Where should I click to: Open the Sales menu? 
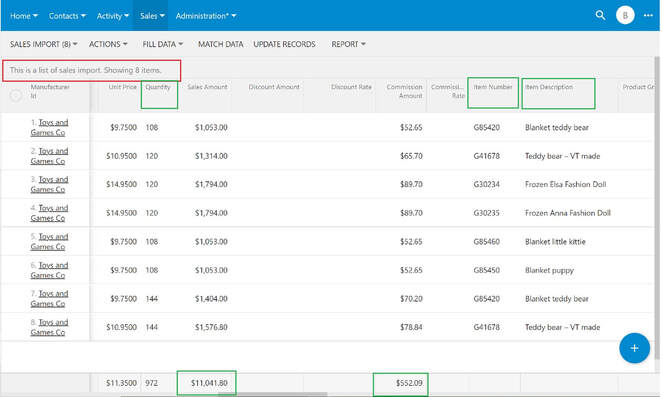[152, 16]
